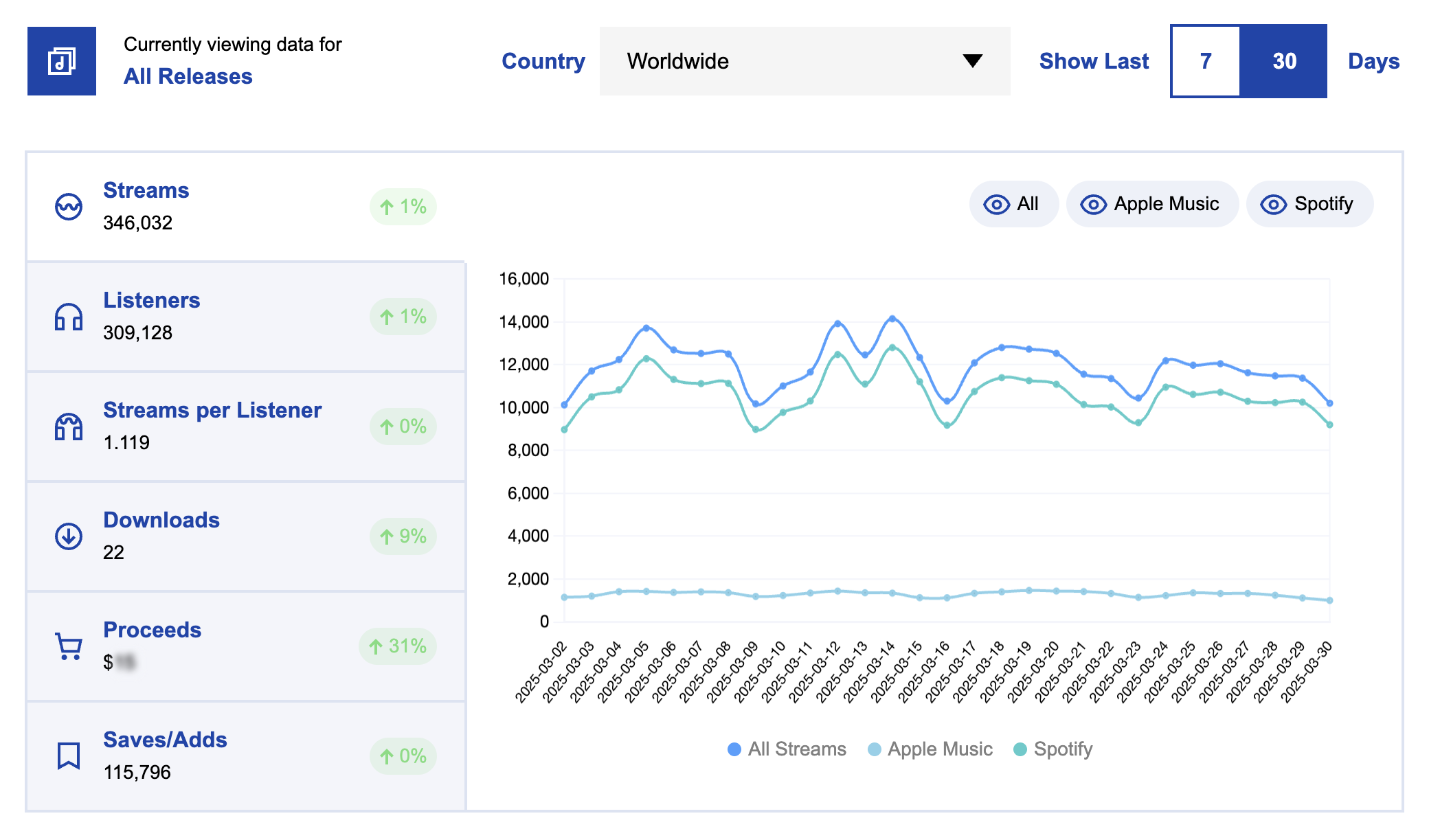Image resolution: width=1429 pixels, height=840 pixels.
Task: Click the 2025-03-14 peak on All Streams line
Action: pos(892,319)
